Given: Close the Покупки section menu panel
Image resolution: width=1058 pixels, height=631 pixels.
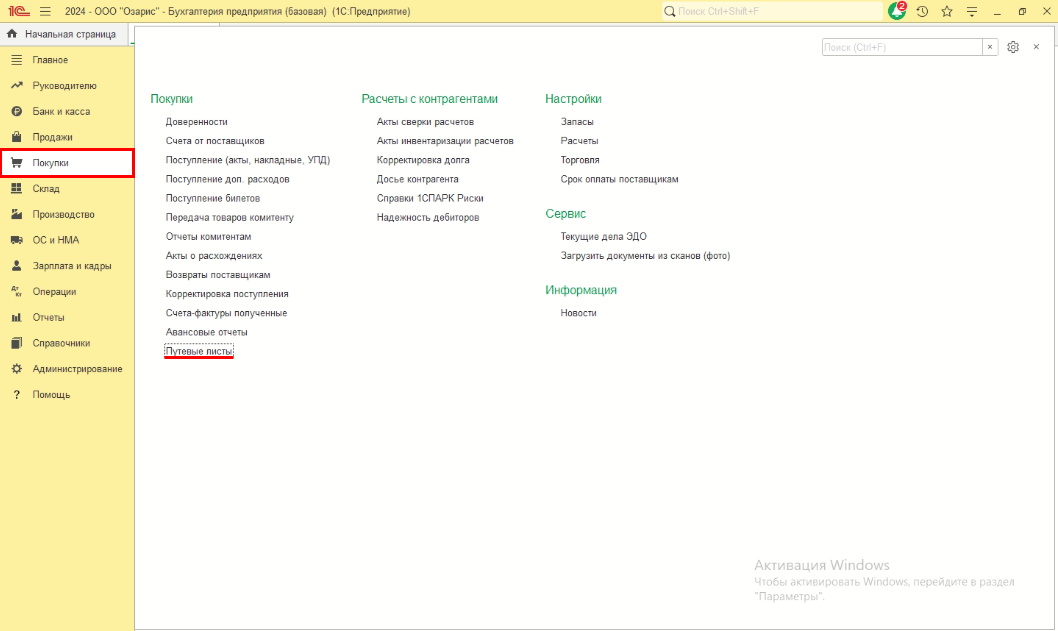Looking at the screenshot, I should (1036, 47).
